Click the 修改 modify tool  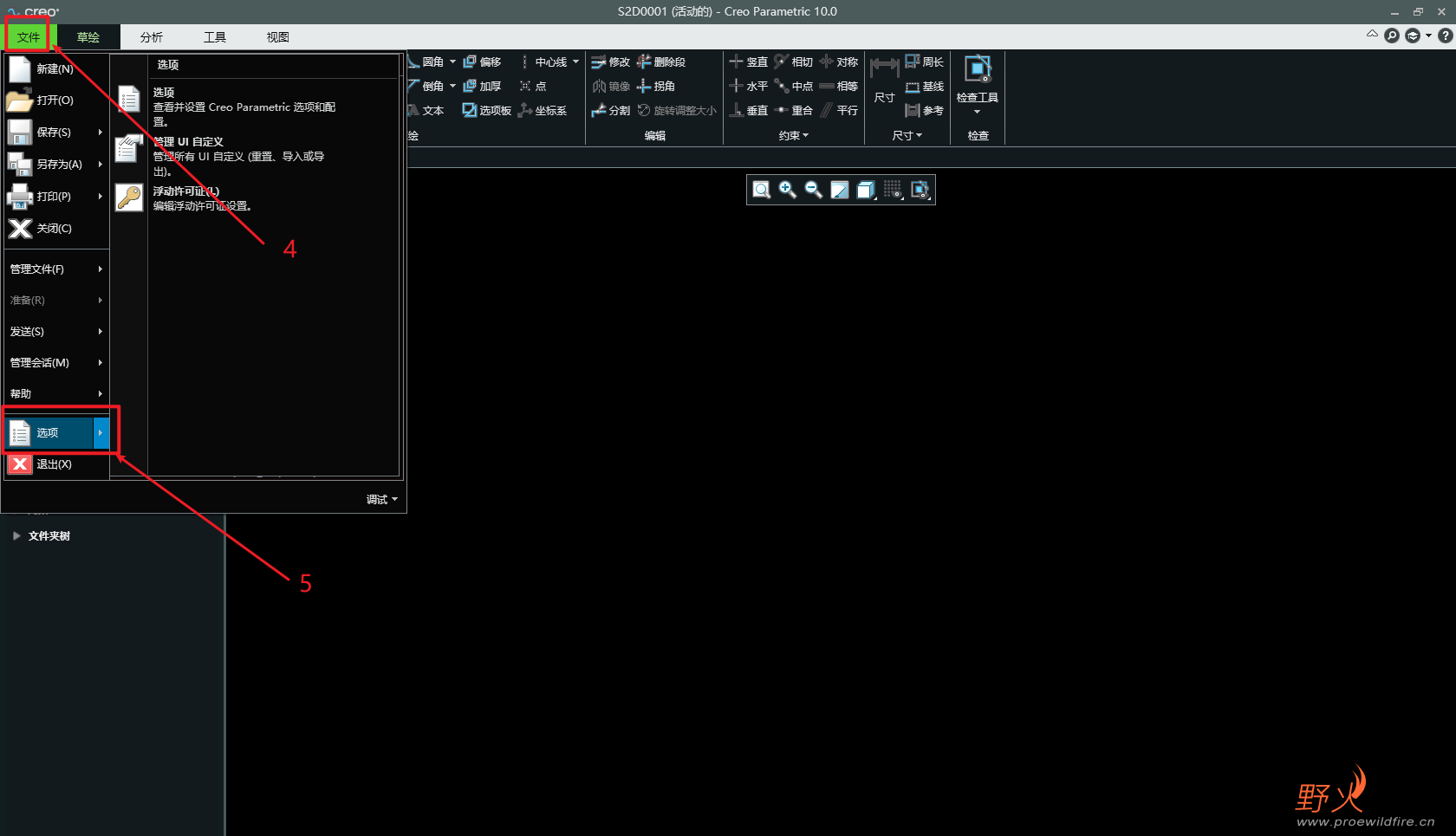pyautogui.click(x=611, y=62)
